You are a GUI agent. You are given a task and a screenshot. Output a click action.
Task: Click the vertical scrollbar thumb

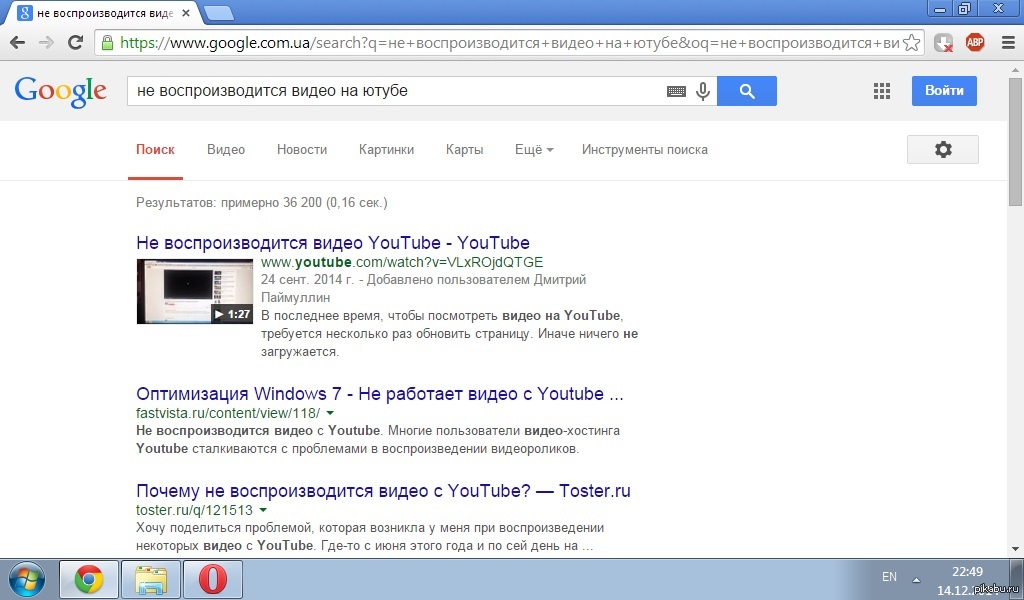(1016, 141)
